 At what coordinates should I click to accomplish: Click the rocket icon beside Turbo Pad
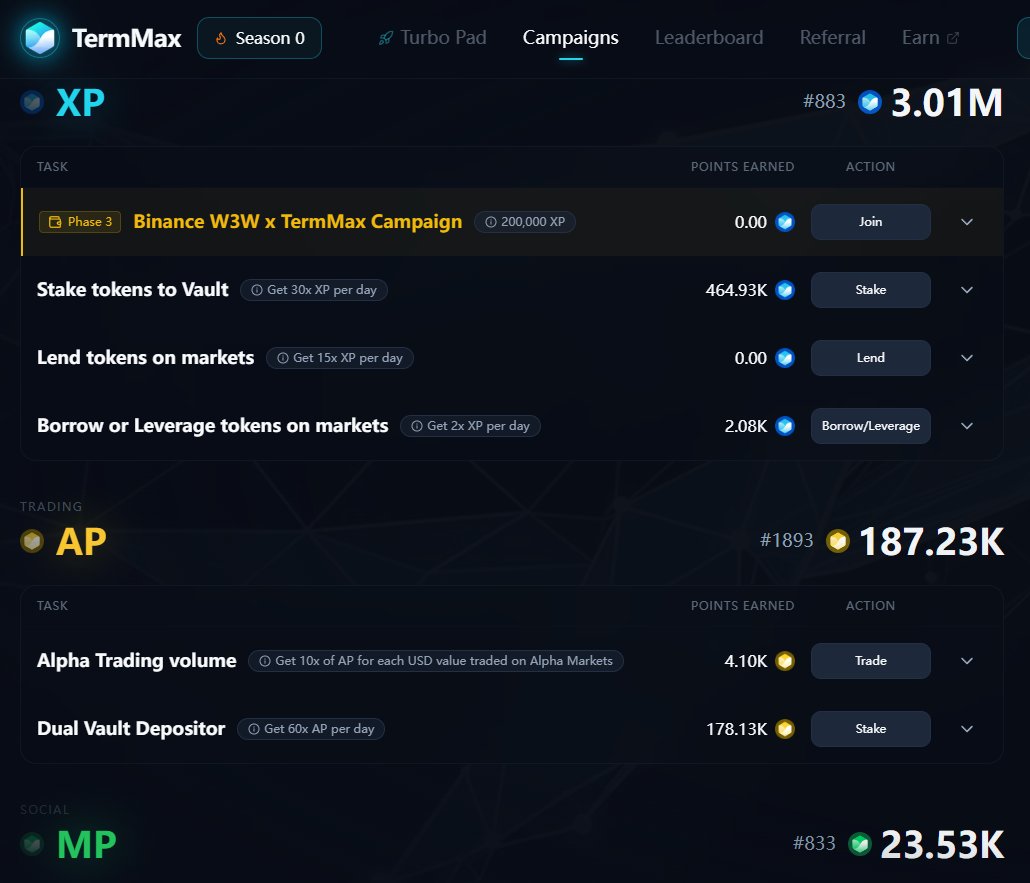pyautogui.click(x=386, y=39)
